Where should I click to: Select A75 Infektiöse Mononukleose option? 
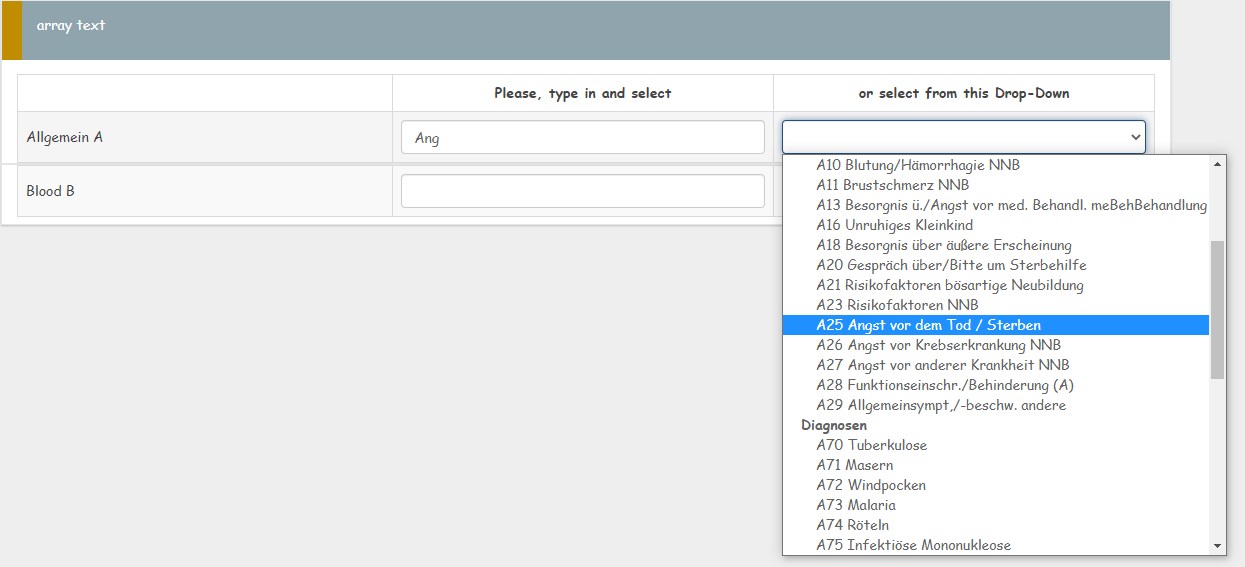[913, 545]
